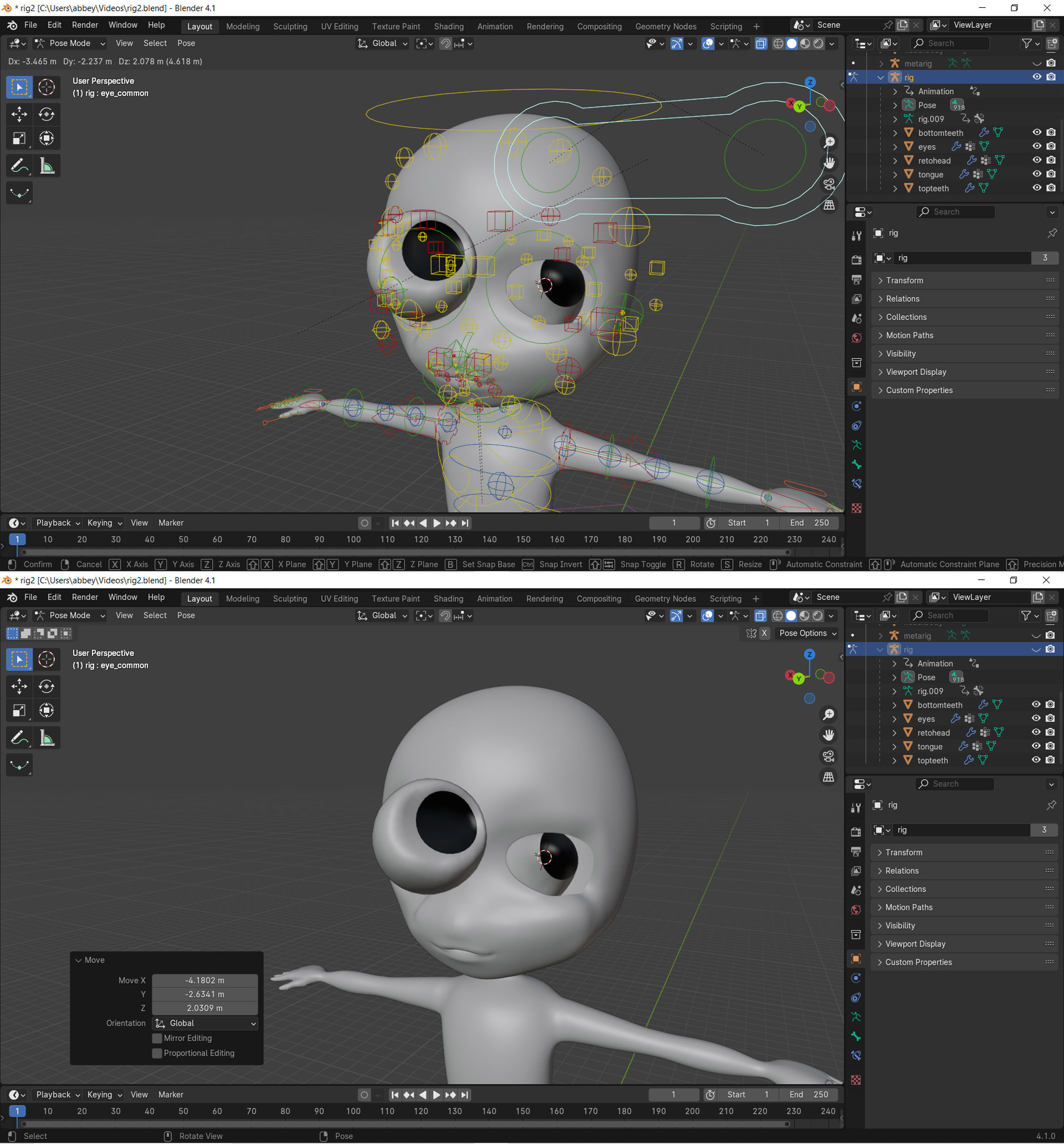
Task: Open the Armature data tab in the top window
Action: pos(856,445)
